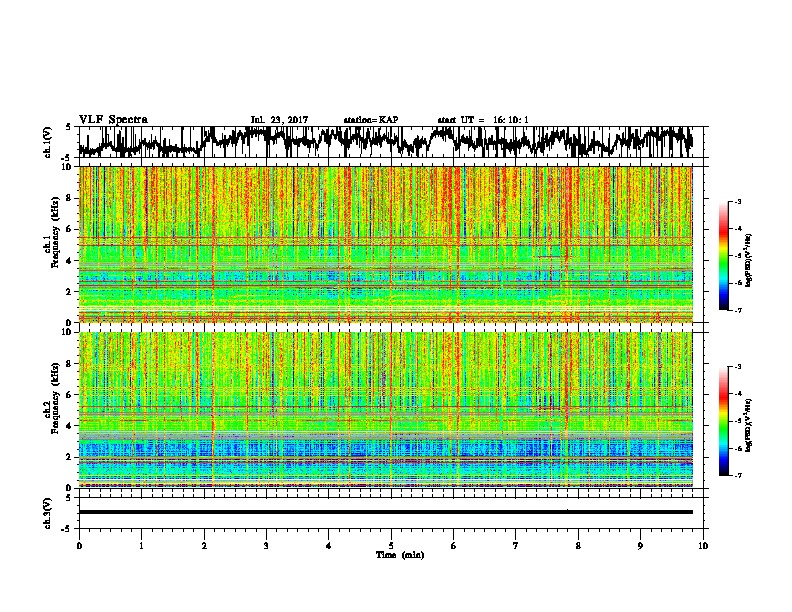The width and height of the screenshot is (792, 612).
Task: Select the "start UT = 16:10:1" header text
Action: 483,120
